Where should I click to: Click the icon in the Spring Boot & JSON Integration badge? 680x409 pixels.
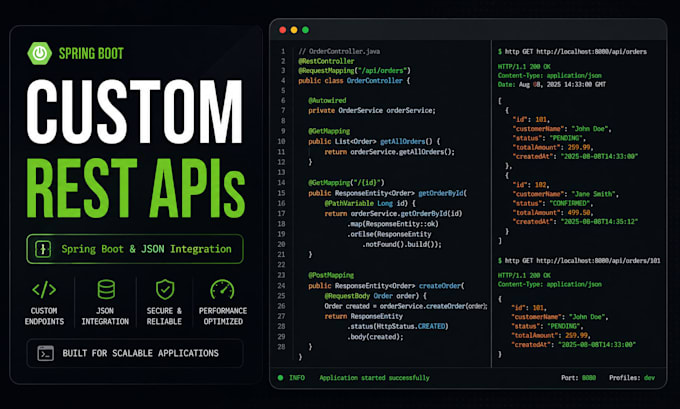(43, 249)
